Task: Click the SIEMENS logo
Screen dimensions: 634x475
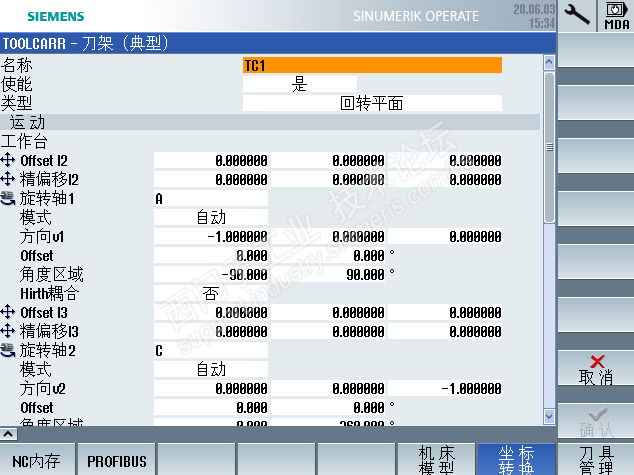Action: [x=56, y=17]
